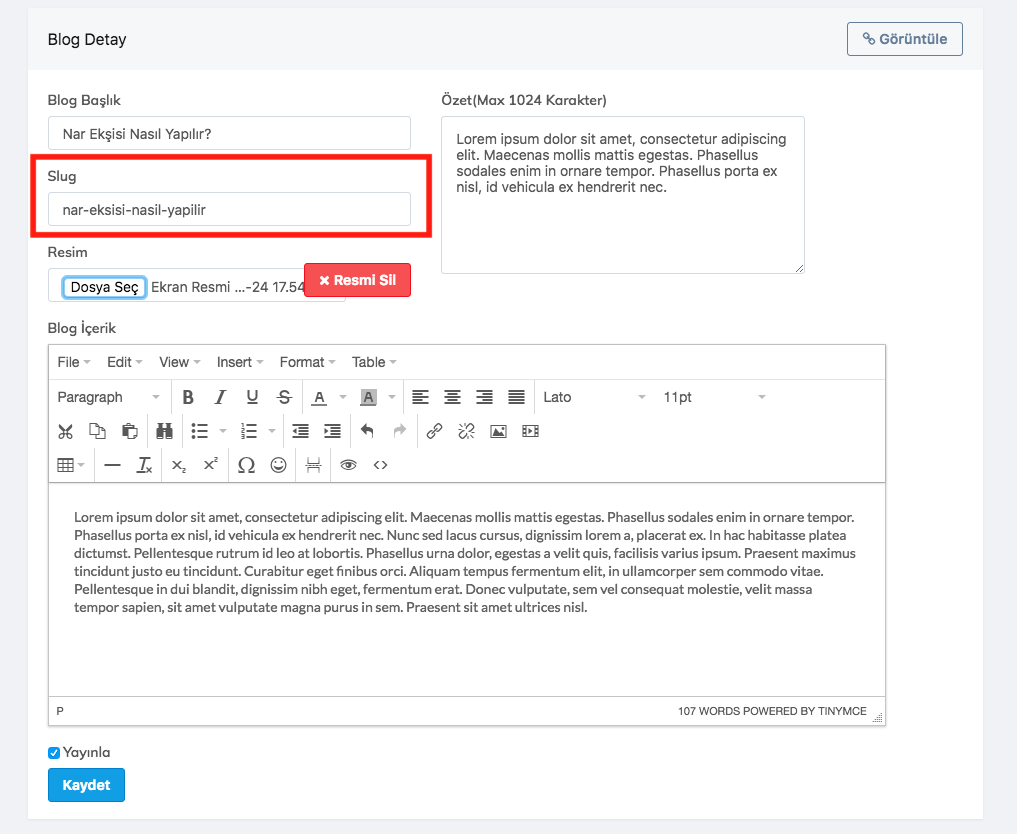Image resolution: width=1017 pixels, height=834 pixels.
Task: Insert a link with the chain icon
Action: point(434,431)
